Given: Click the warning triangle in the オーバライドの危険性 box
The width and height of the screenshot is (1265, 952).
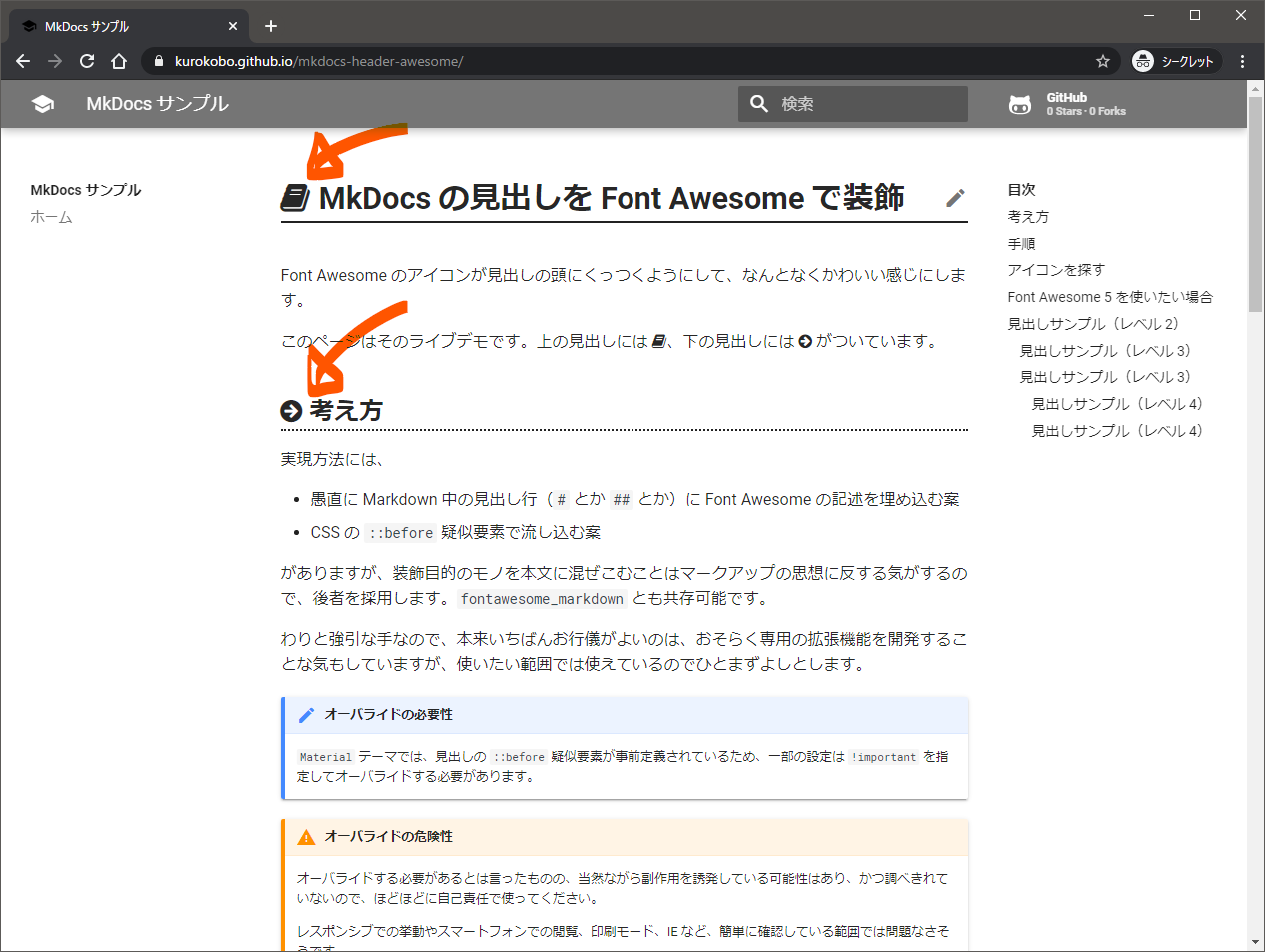Looking at the screenshot, I should 305,837.
